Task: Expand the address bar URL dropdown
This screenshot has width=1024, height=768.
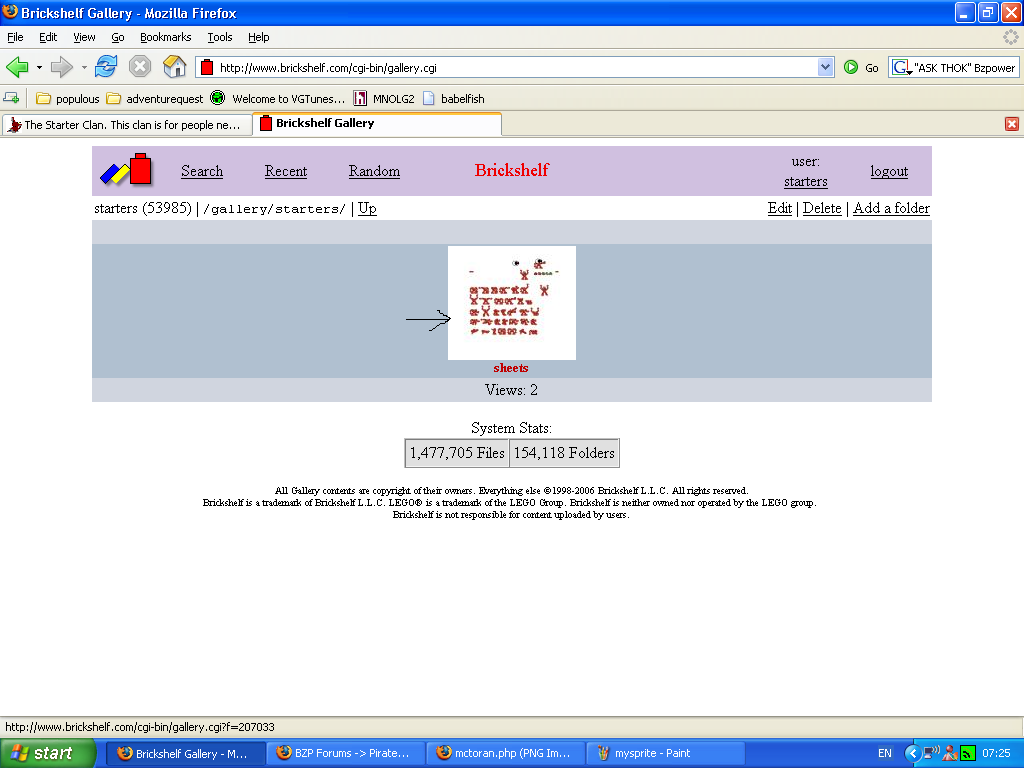Action: (x=825, y=67)
